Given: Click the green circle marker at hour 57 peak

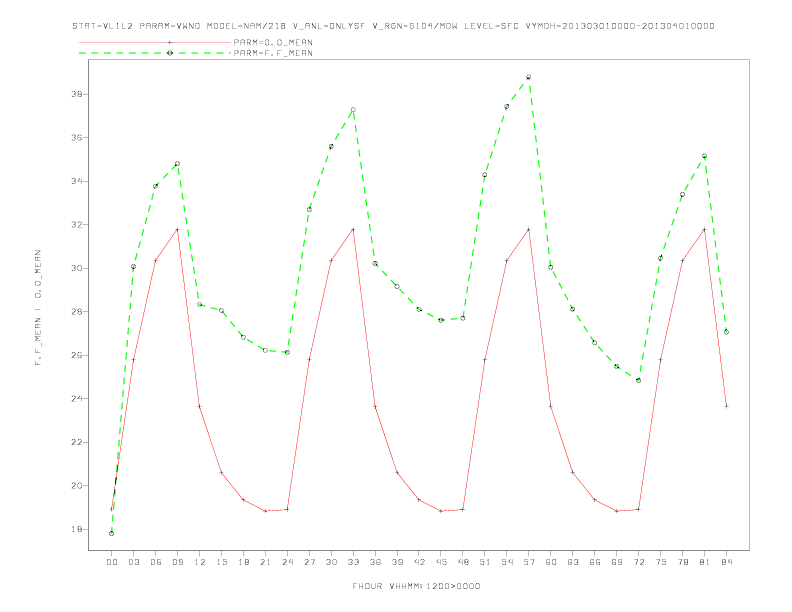Looking at the screenshot, I should coord(529,77).
